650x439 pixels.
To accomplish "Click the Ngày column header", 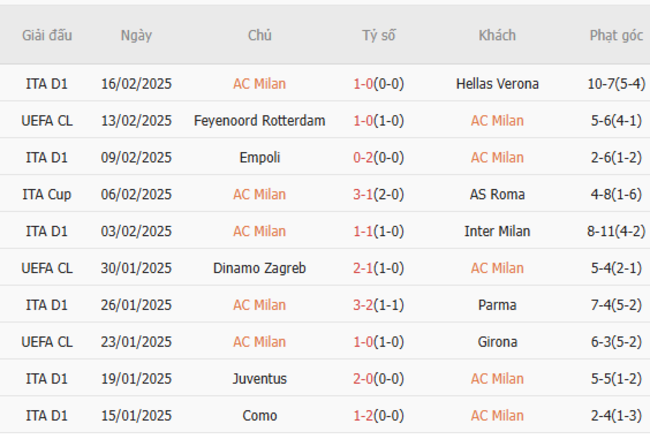I will (x=136, y=35).
